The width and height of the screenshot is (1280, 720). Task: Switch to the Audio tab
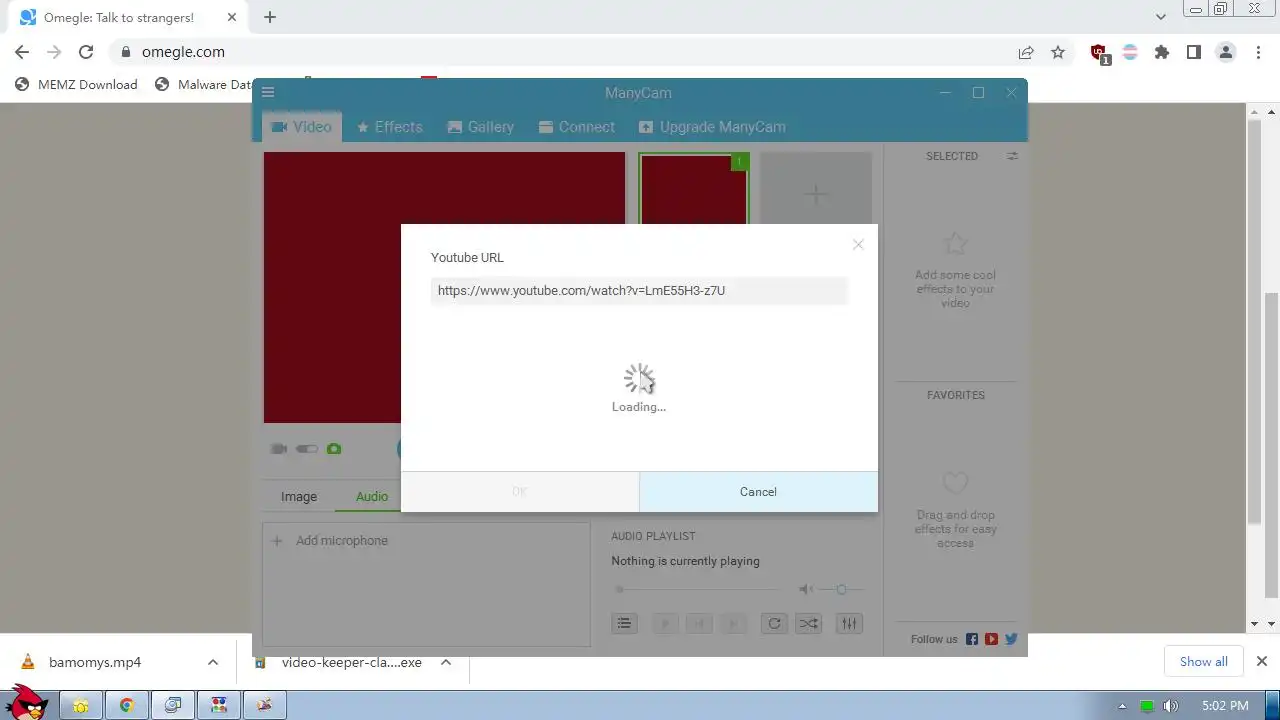tap(372, 496)
